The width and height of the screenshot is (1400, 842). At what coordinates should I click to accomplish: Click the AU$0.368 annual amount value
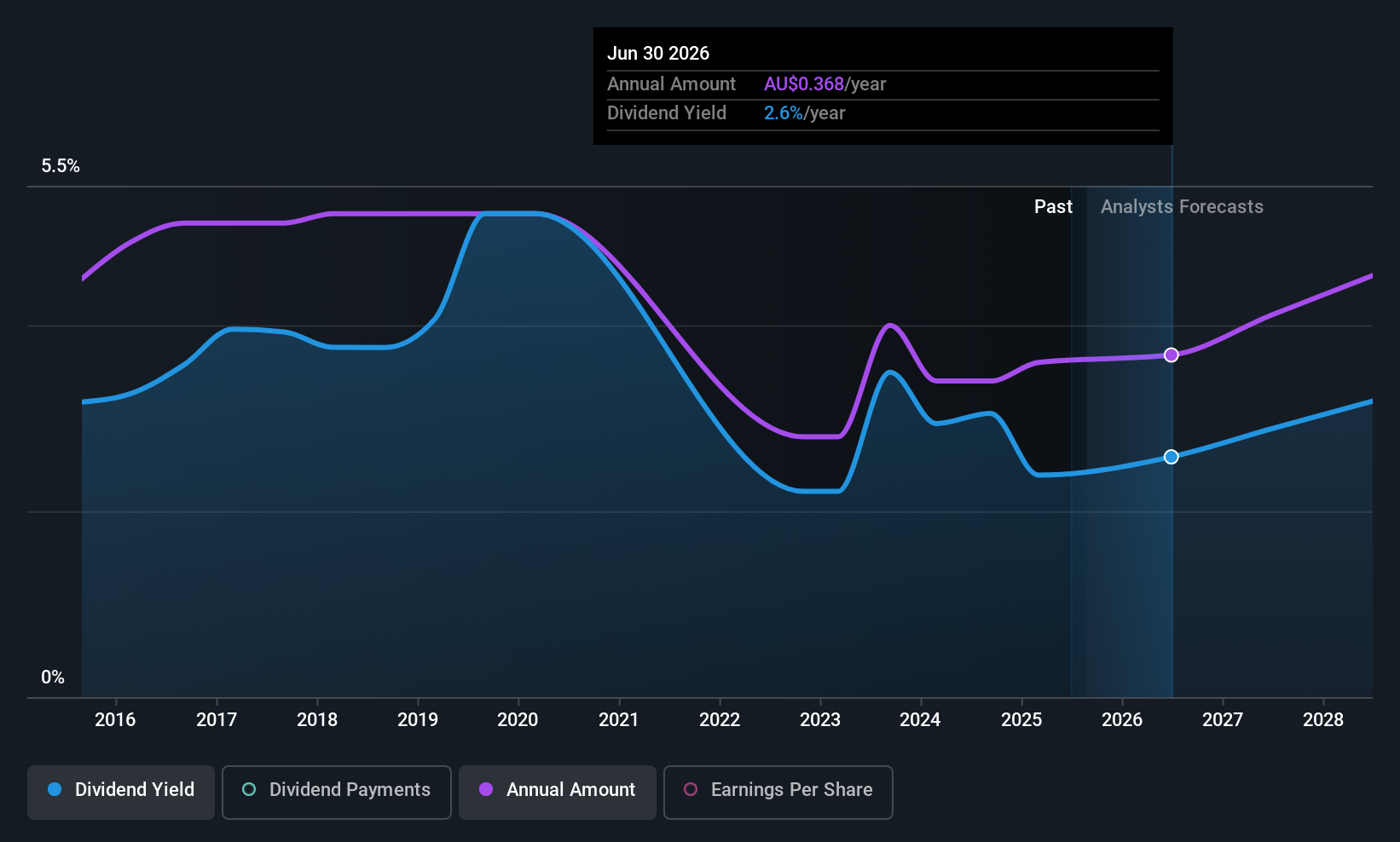pyautogui.click(x=804, y=84)
